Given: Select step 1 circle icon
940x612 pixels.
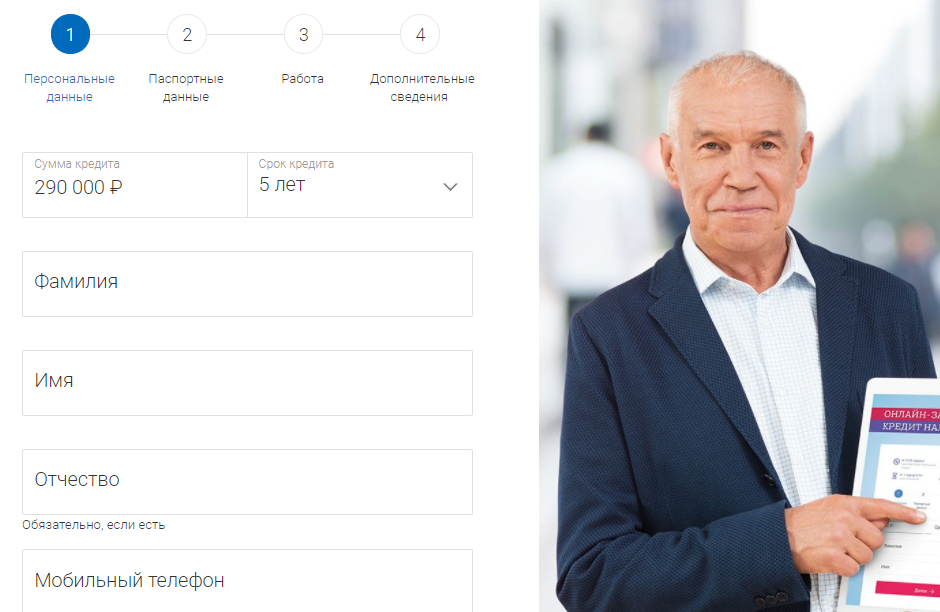Looking at the screenshot, I should [x=70, y=34].
